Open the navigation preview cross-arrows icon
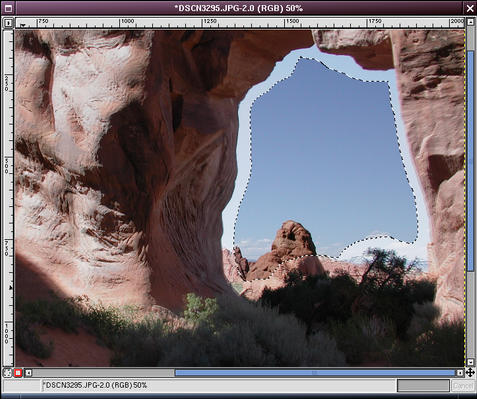Screen dimensions: 477x399 pyautogui.click(x=470, y=373)
